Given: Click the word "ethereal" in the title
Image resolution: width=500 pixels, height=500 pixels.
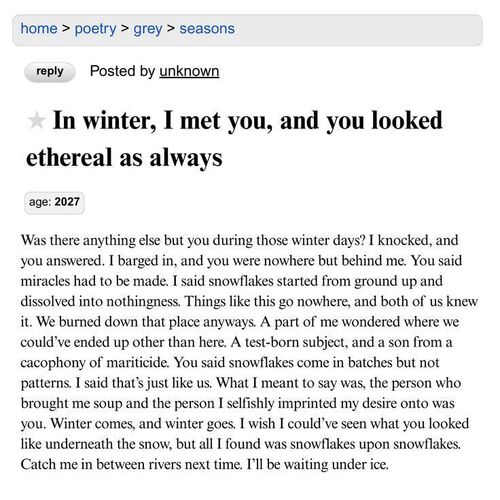Looking at the screenshot, I should [x=69, y=157].
